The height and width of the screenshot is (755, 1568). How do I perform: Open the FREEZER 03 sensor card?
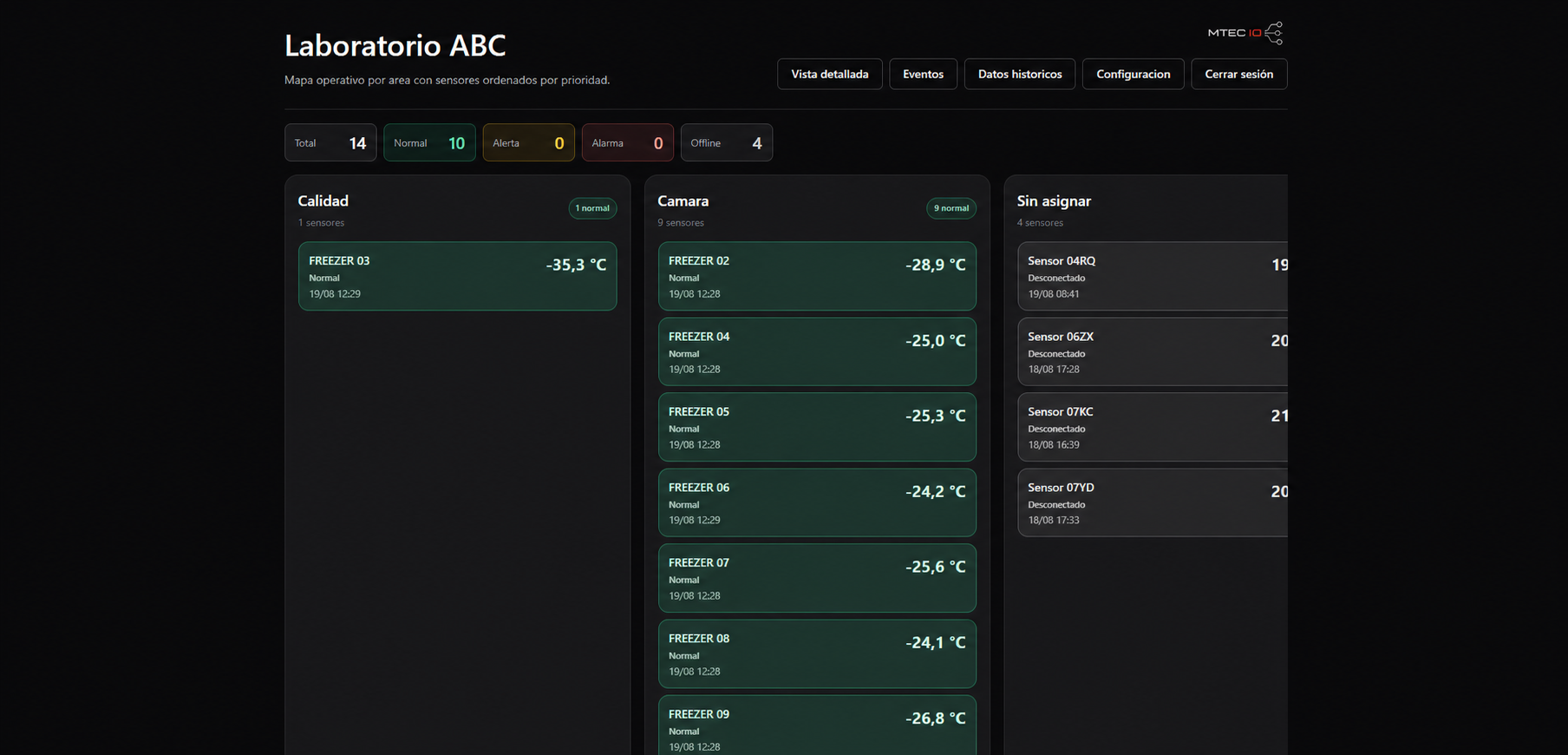pyautogui.click(x=458, y=276)
